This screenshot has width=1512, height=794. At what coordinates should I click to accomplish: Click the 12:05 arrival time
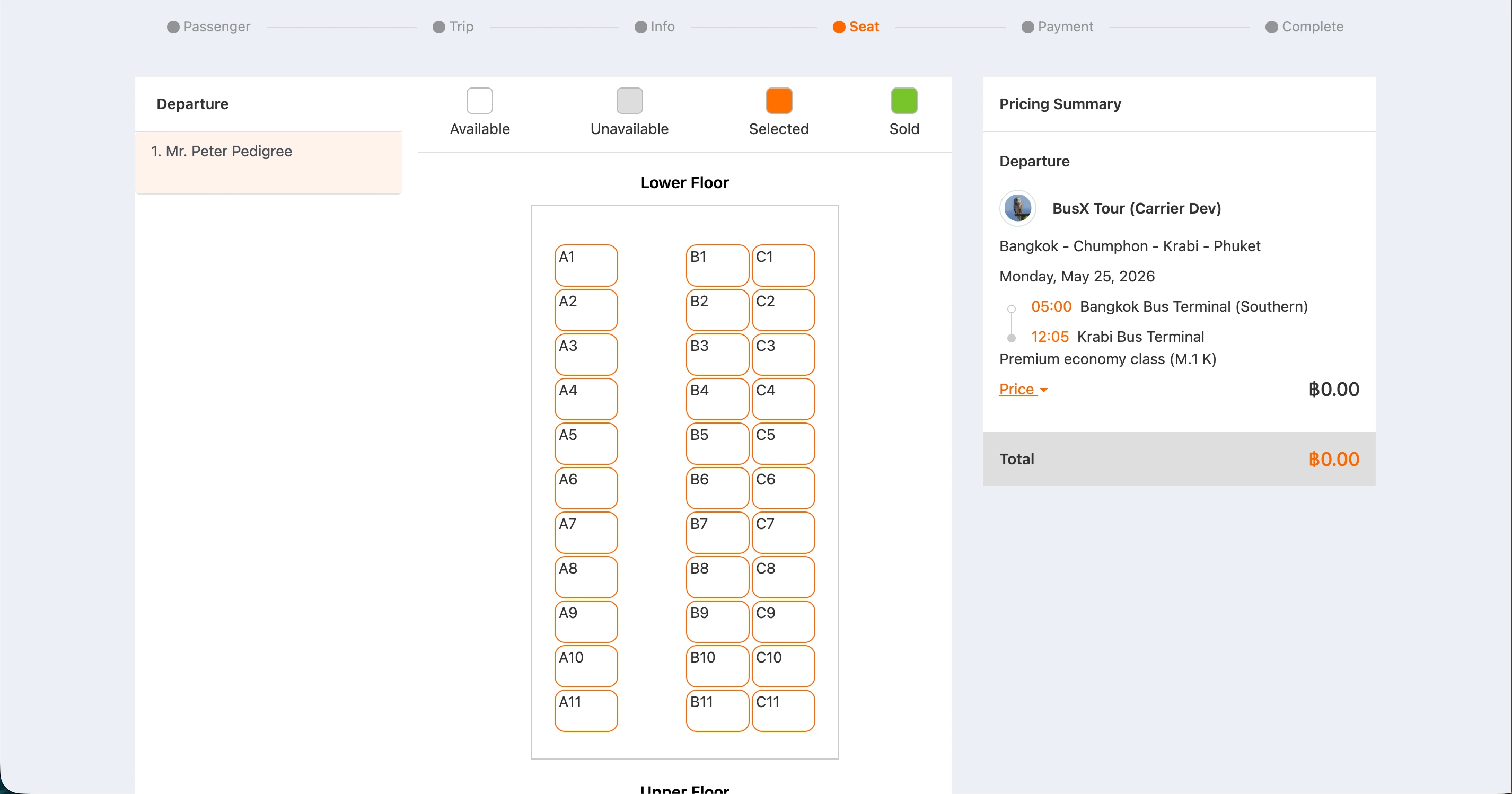click(1050, 337)
